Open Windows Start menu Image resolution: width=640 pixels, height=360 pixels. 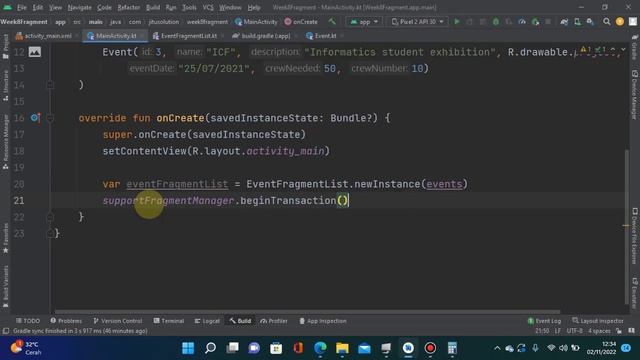click(x=188, y=348)
